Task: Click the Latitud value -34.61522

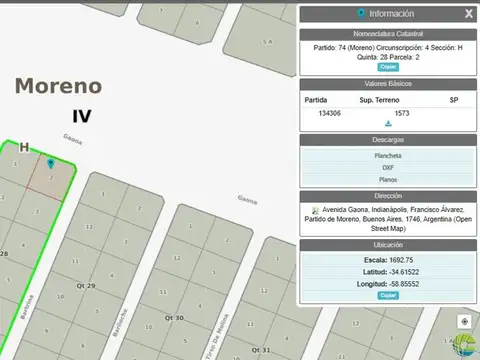Action: 404,272
